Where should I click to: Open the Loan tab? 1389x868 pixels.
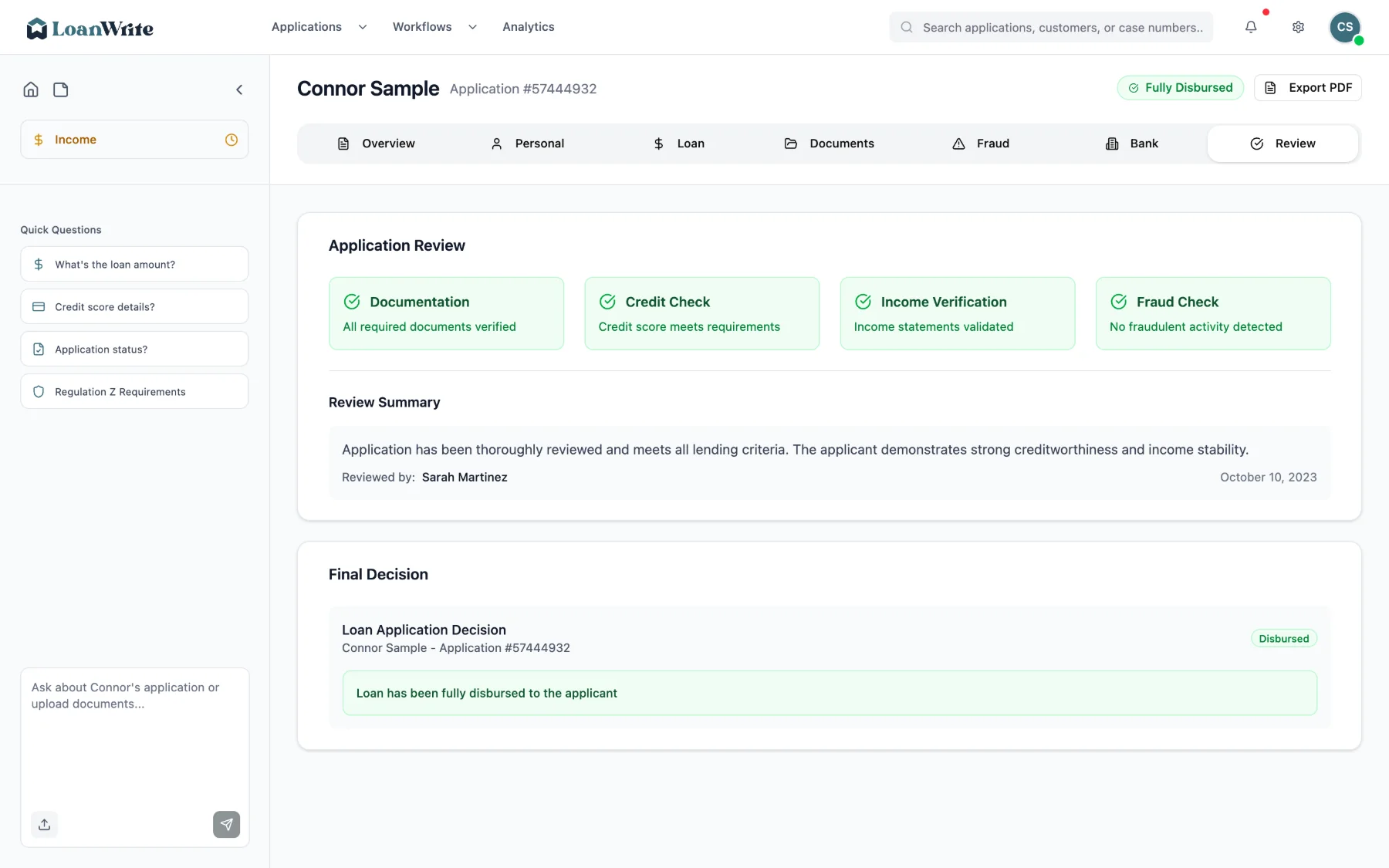coord(678,144)
